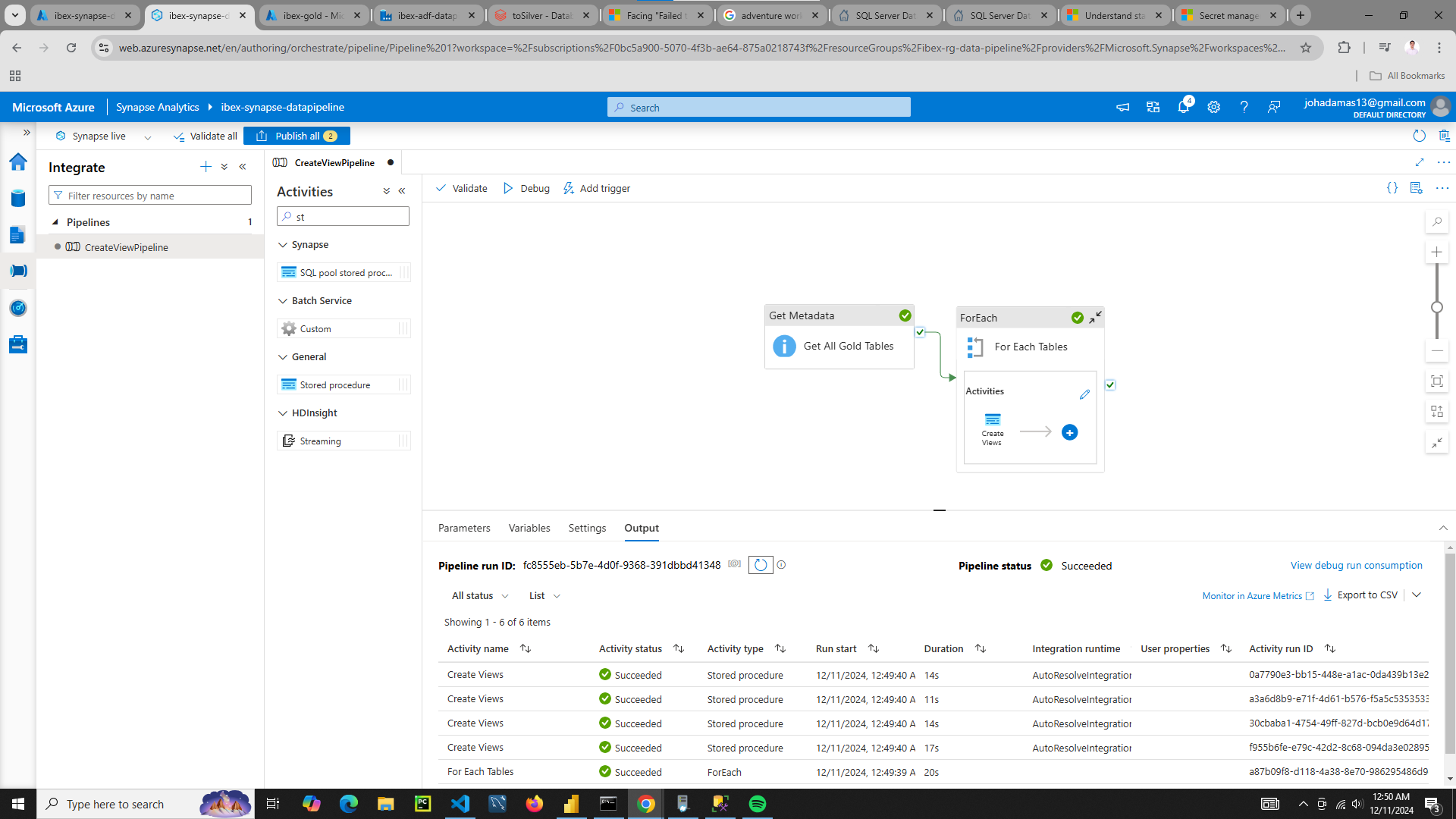Edit ForEach activities with pencil icon
The width and height of the screenshot is (1456, 819).
coord(1084,394)
